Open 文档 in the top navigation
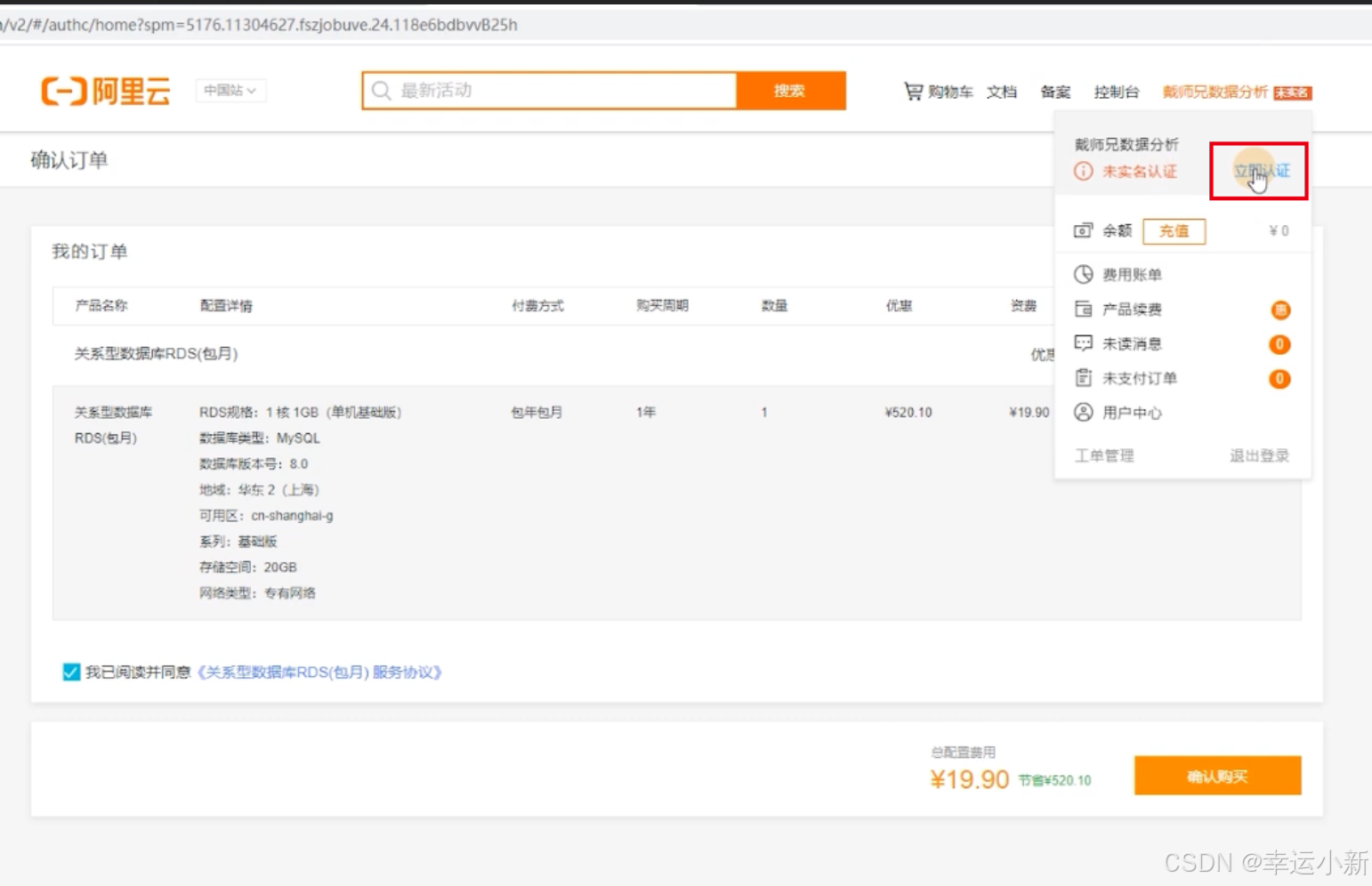 (x=1002, y=92)
